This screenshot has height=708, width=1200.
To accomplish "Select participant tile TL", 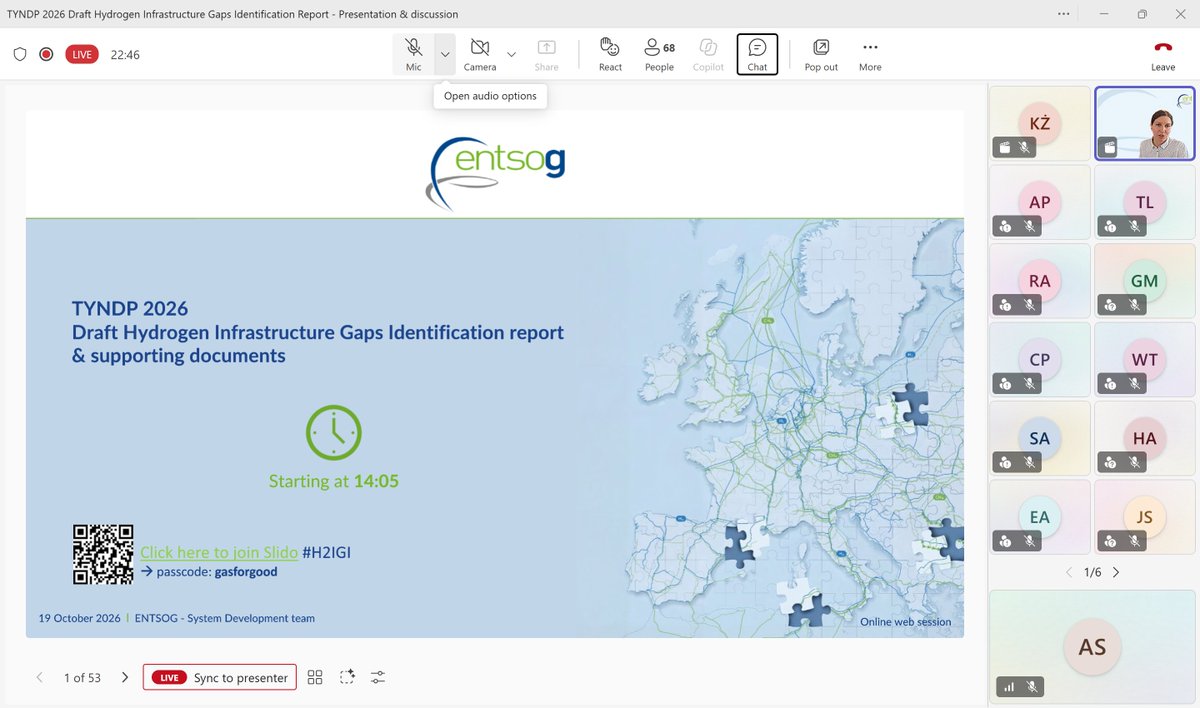I will pos(1144,202).
